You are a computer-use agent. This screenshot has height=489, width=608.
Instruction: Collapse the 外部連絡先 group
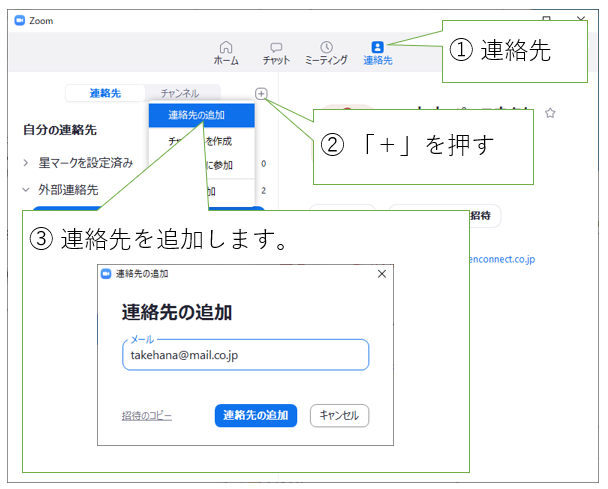point(27,189)
